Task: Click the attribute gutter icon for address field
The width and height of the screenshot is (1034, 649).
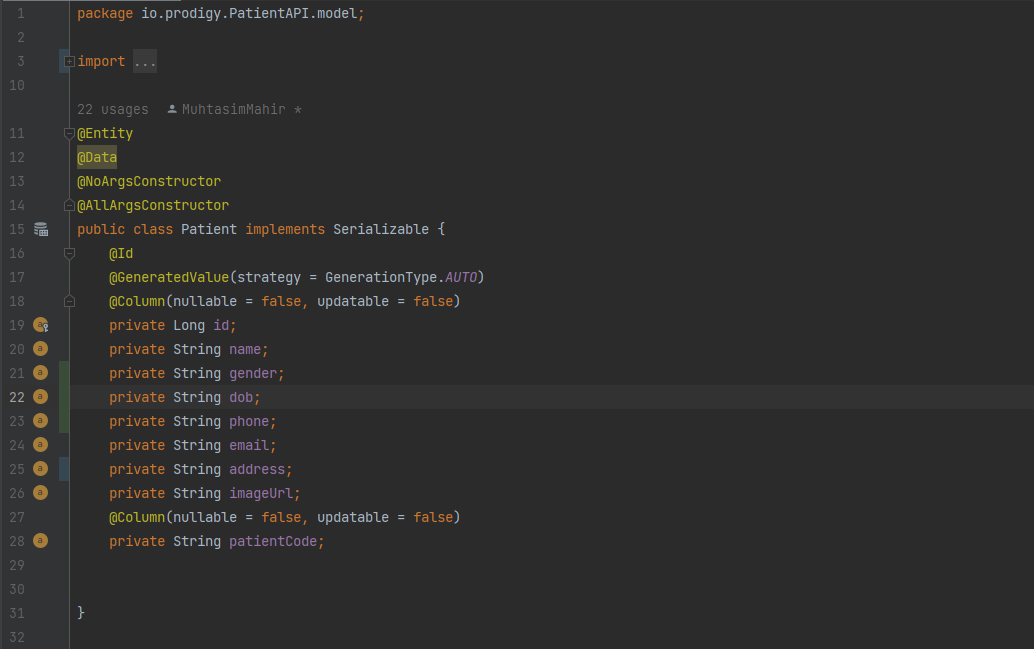Action: pyautogui.click(x=40, y=469)
